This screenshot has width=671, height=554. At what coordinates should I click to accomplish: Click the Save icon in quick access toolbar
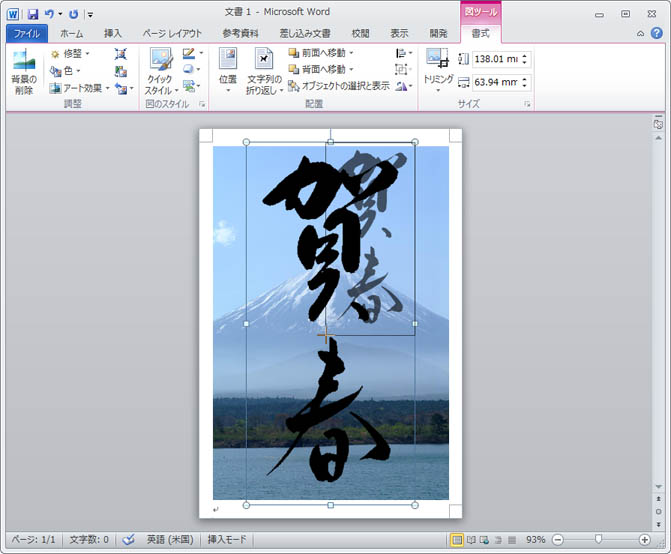point(32,14)
